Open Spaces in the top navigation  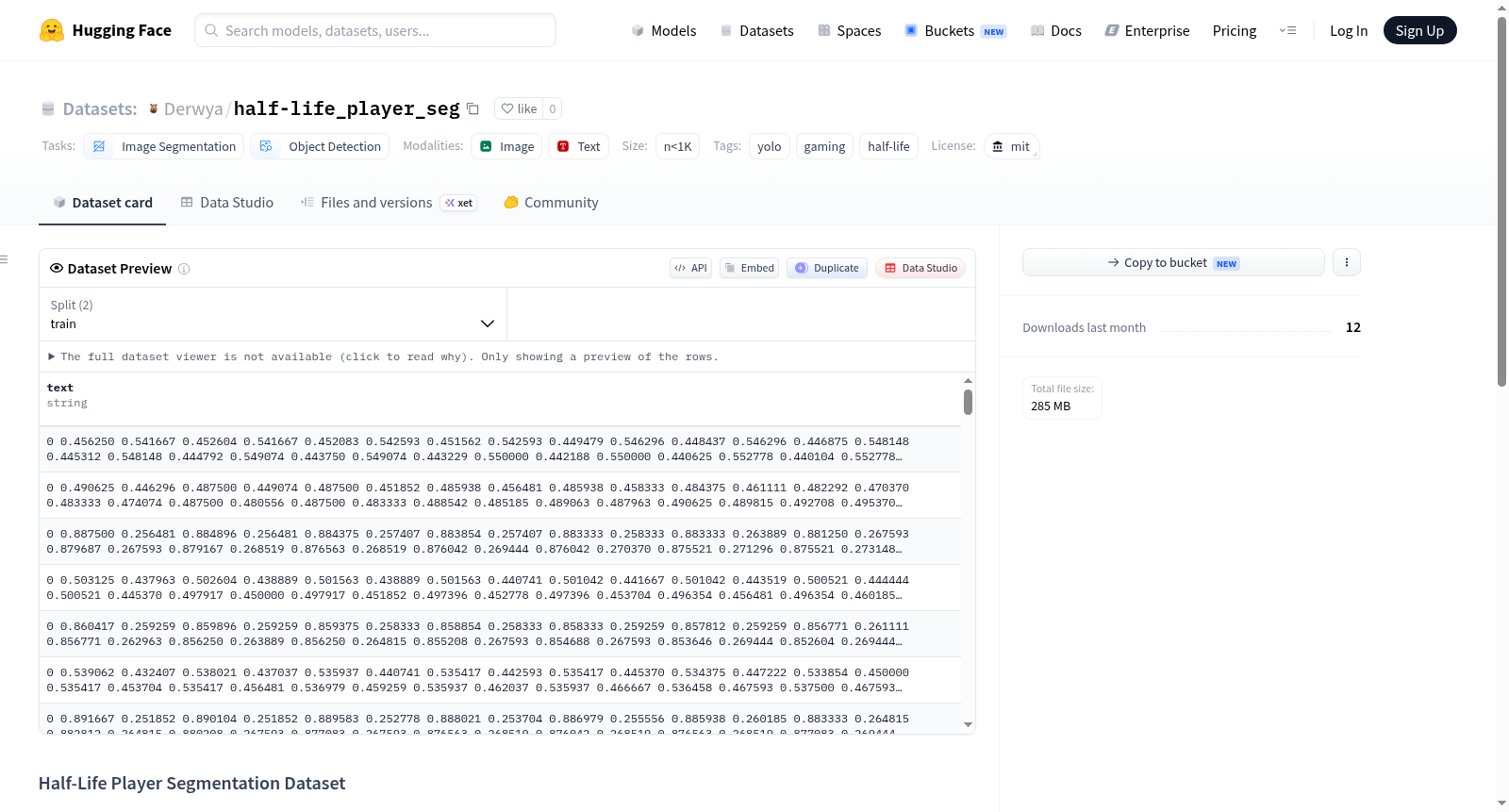(x=850, y=30)
